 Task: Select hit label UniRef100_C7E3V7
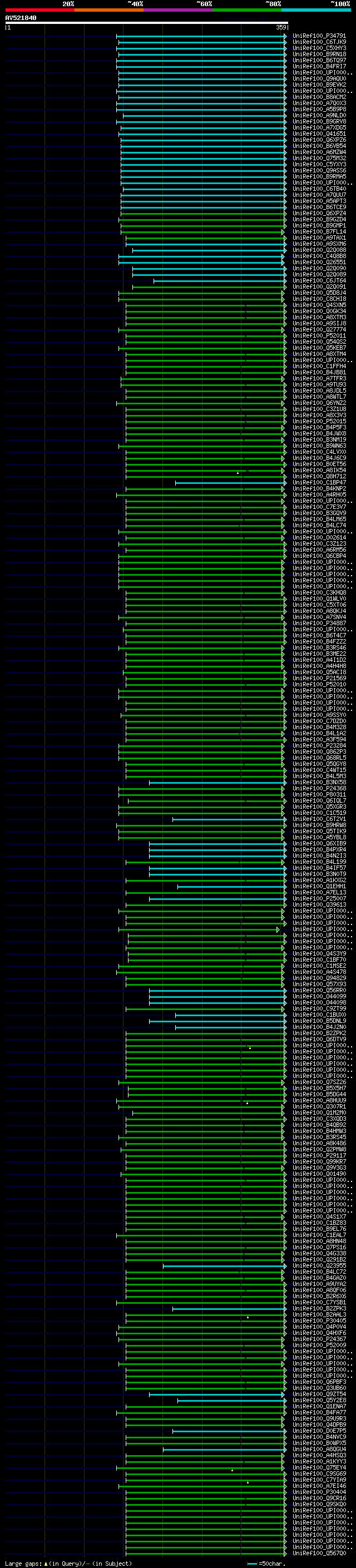(319, 507)
